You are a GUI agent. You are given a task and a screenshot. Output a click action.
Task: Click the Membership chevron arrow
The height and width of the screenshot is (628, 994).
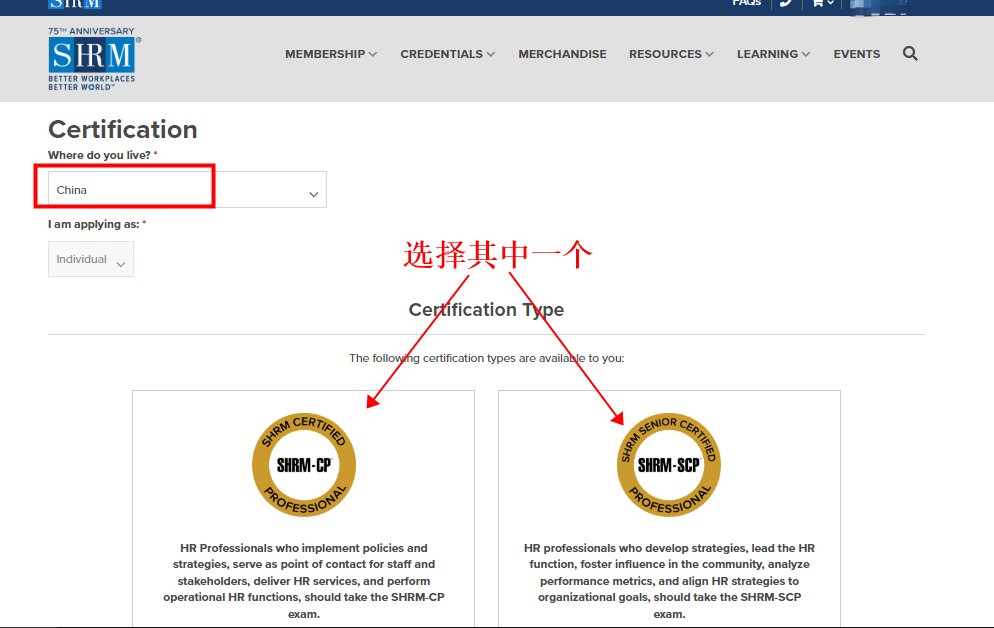pos(373,54)
